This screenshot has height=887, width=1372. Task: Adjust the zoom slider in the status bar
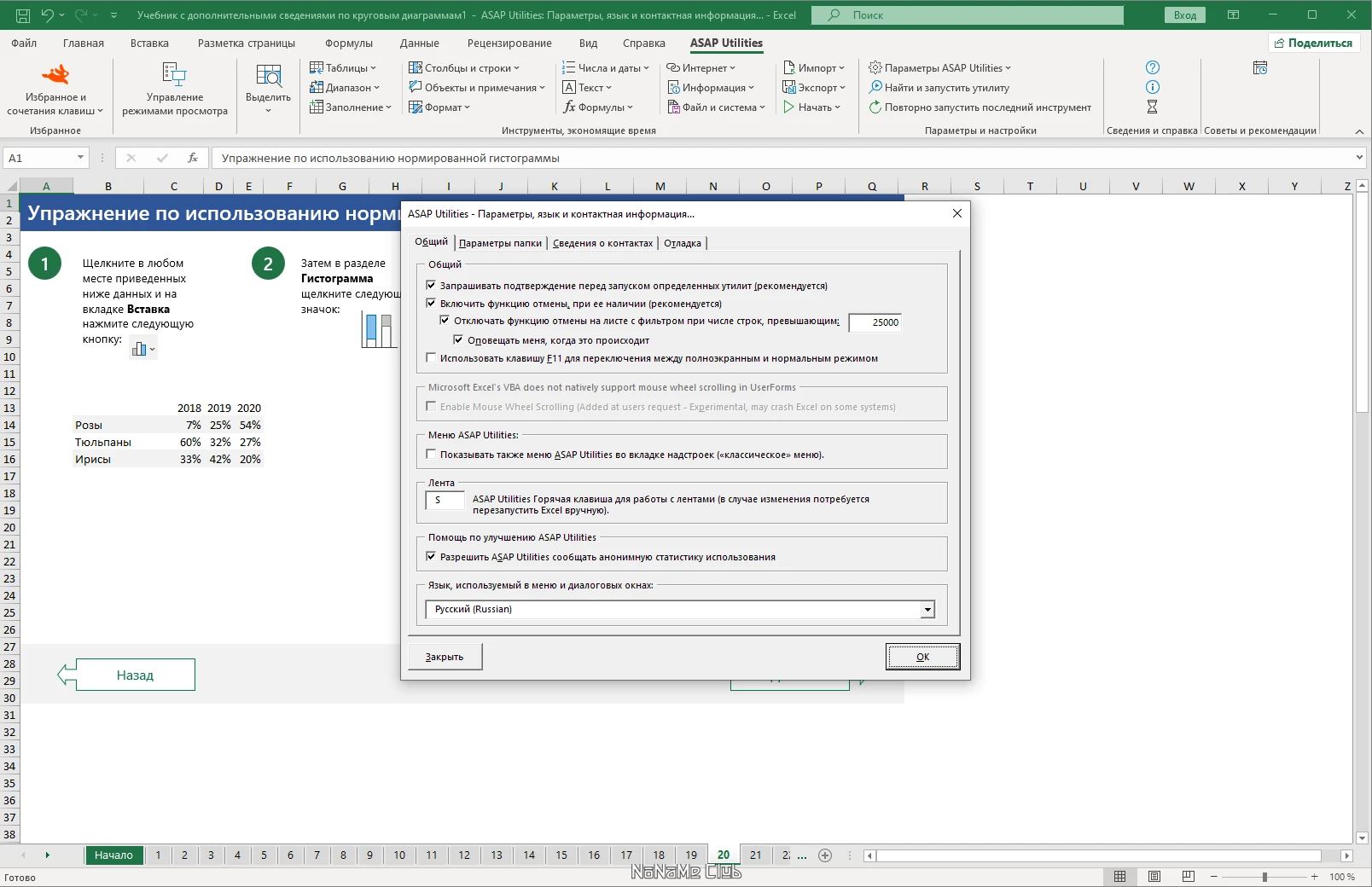[x=1264, y=877]
